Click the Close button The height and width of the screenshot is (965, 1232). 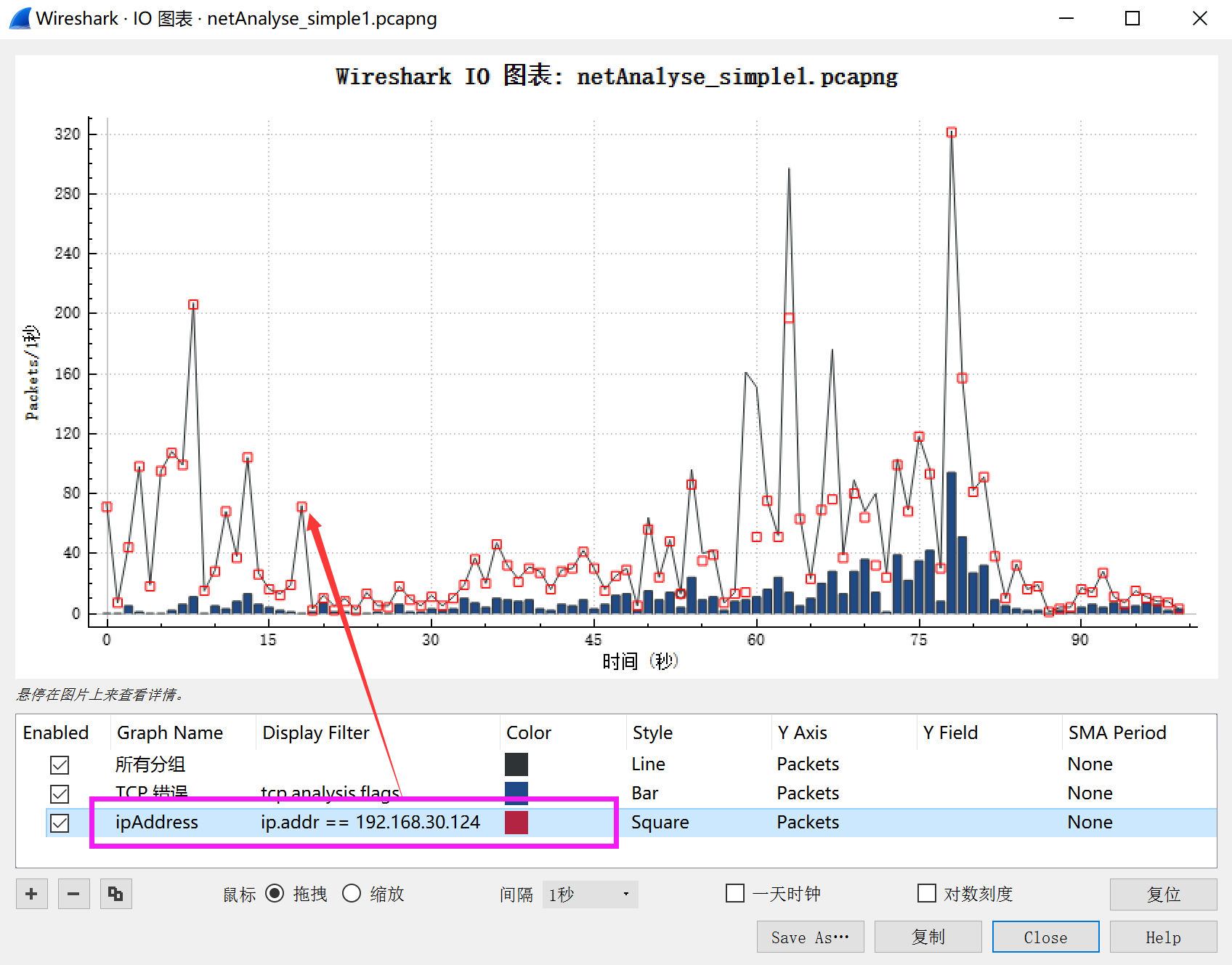[x=1045, y=937]
